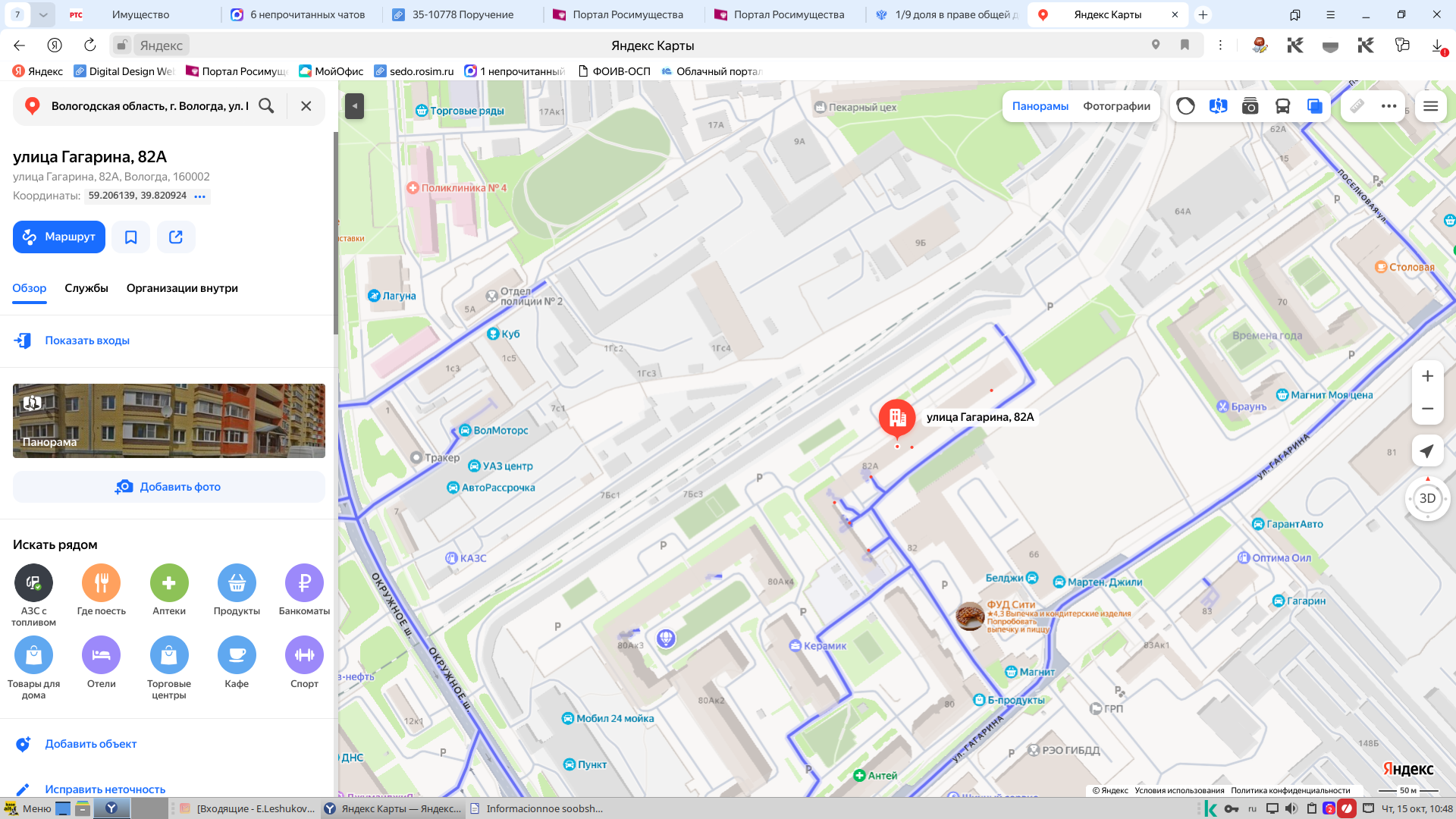Click the red marker for улица Гагарина, 82А
The height and width of the screenshot is (819, 1456).
(x=897, y=418)
